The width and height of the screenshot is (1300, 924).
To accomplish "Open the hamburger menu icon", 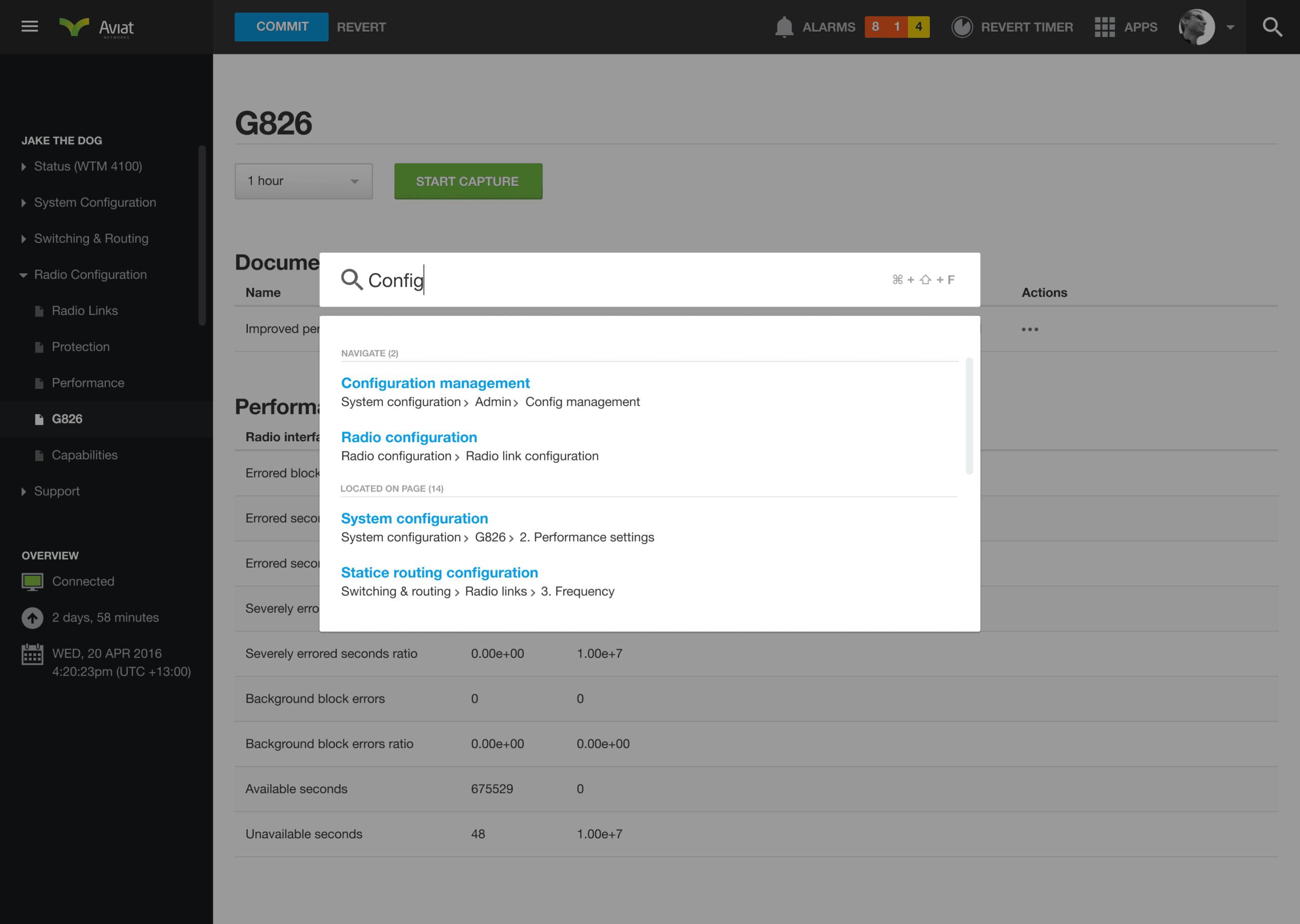I will (29, 27).
